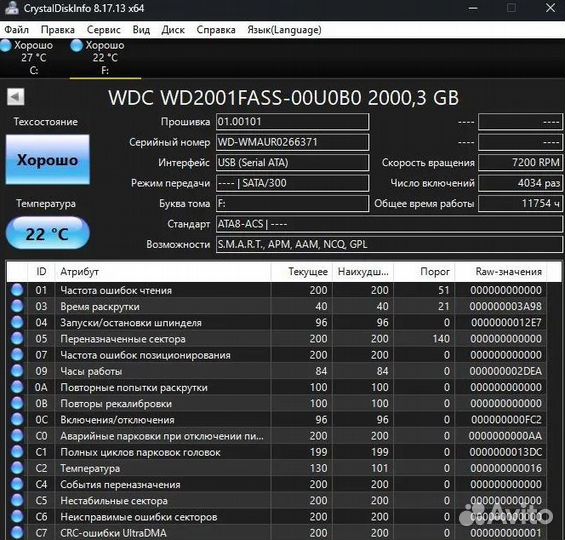Click the Raw-значения column header

[x=501, y=272]
